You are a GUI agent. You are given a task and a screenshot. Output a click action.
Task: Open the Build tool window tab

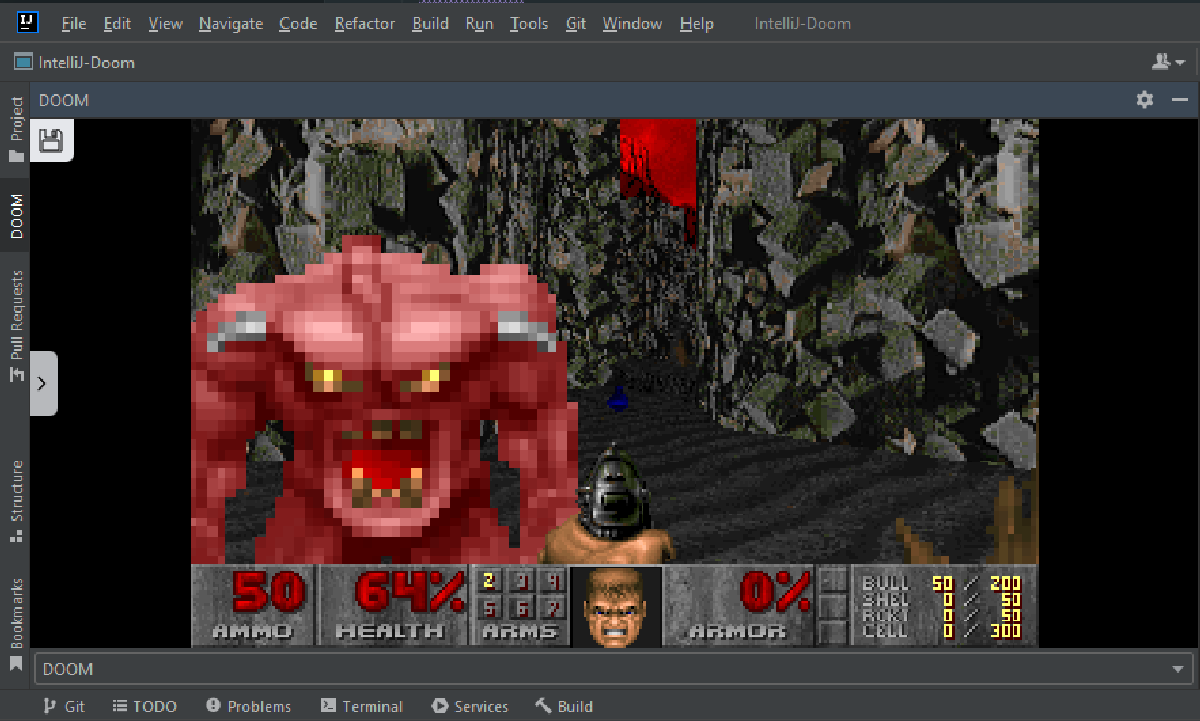[x=564, y=706]
